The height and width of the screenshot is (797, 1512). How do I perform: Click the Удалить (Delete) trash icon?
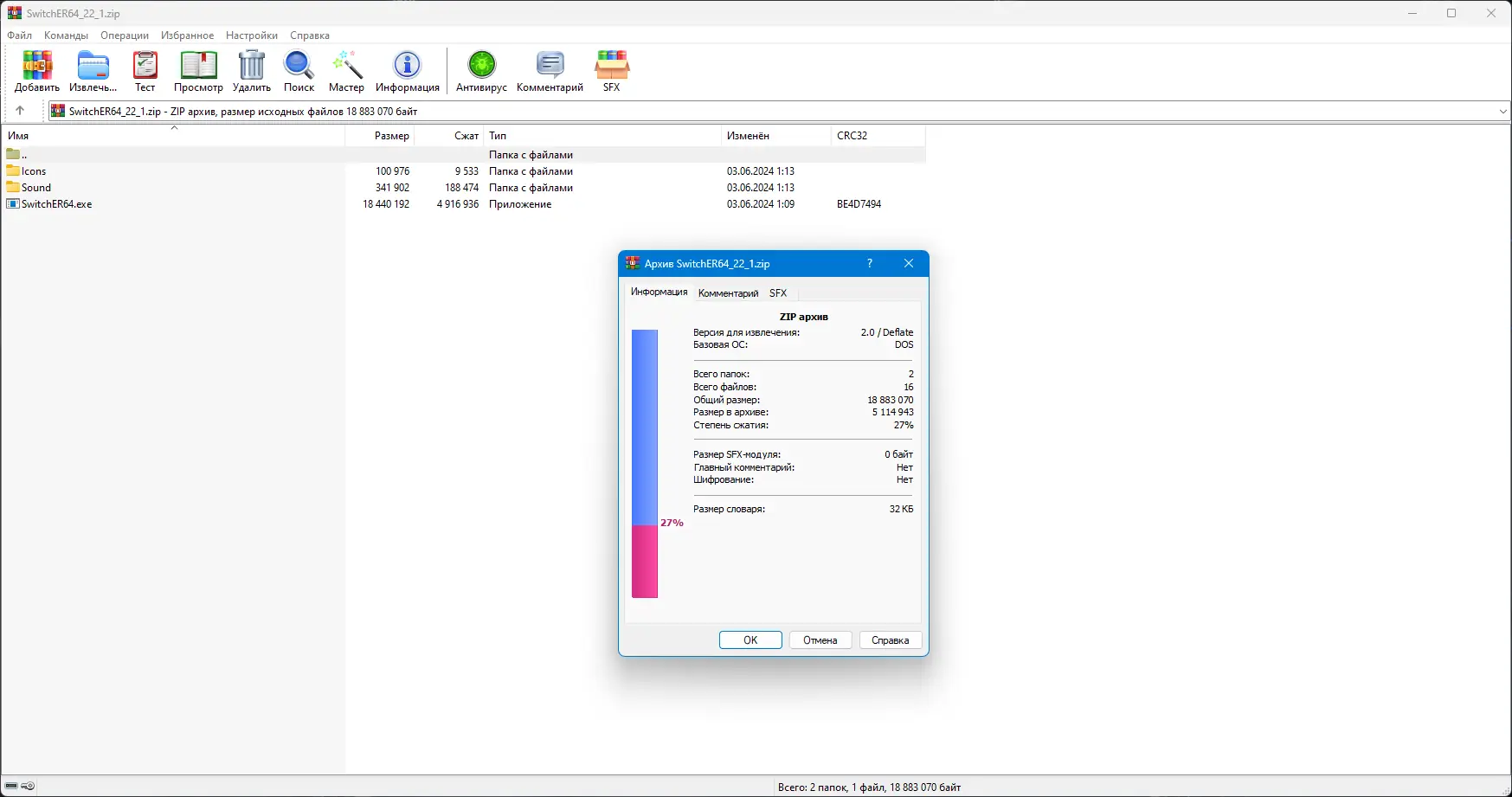[x=252, y=66]
